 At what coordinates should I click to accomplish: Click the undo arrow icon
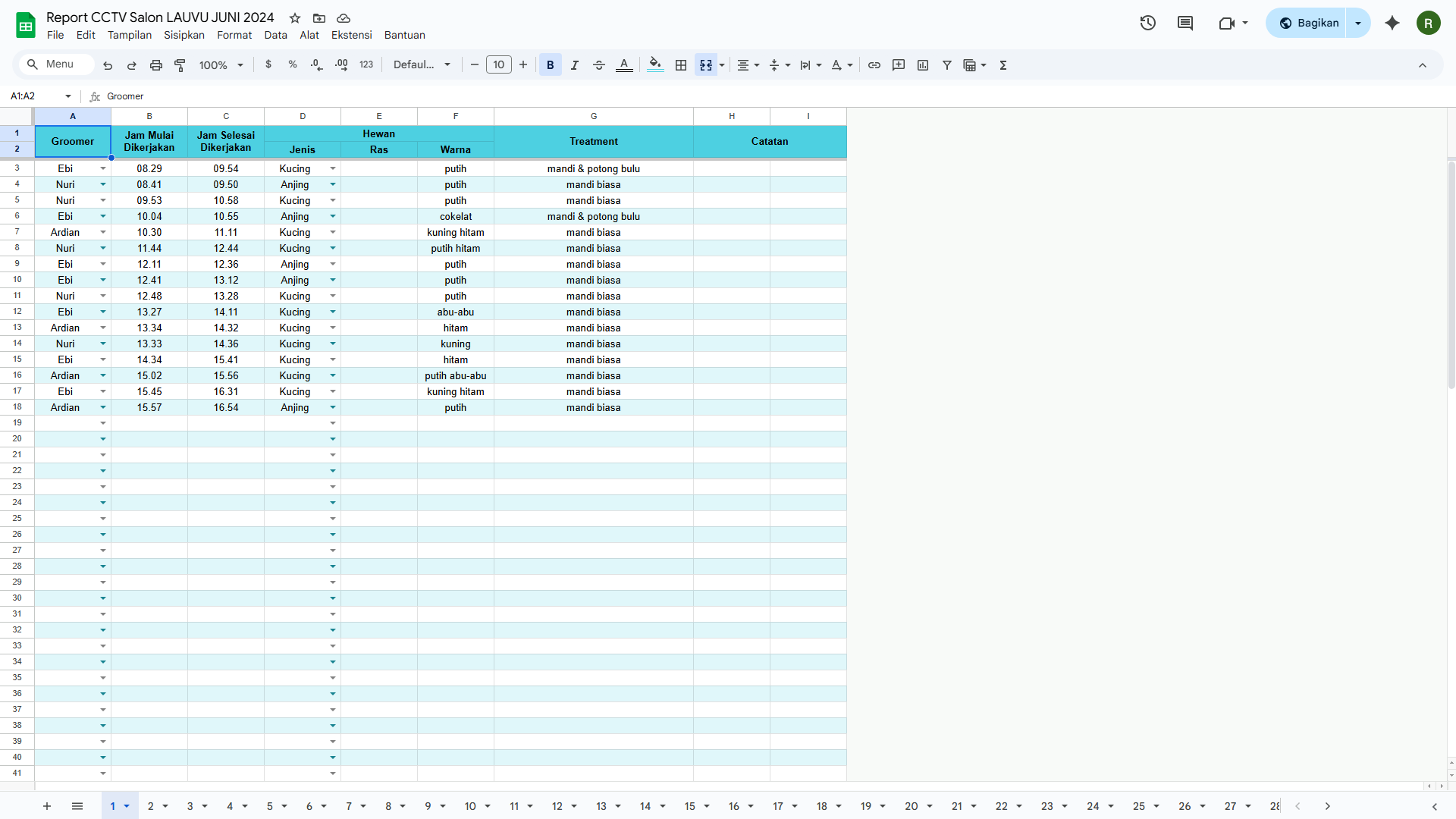(x=108, y=65)
